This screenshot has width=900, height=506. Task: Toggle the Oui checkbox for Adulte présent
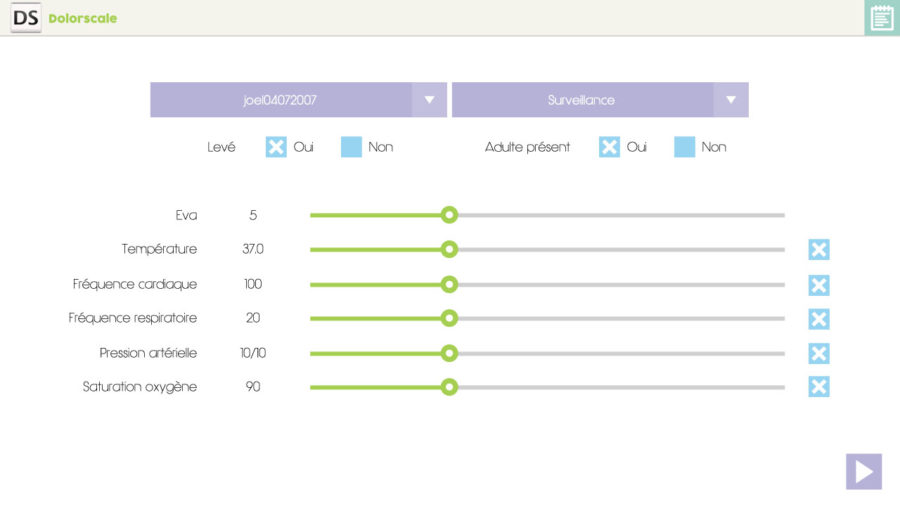coord(609,147)
